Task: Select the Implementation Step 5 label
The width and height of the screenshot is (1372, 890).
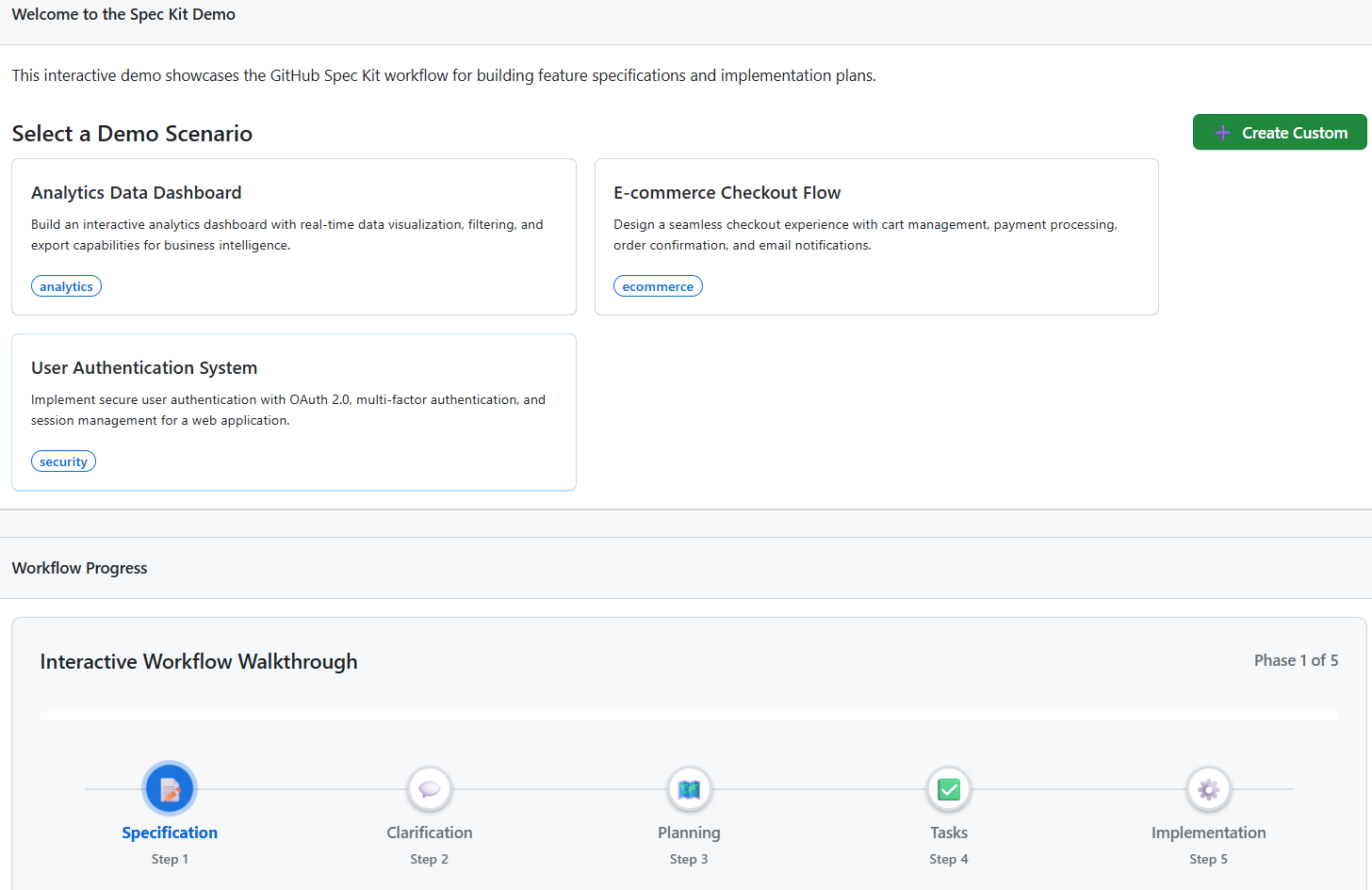Action: 1208,858
